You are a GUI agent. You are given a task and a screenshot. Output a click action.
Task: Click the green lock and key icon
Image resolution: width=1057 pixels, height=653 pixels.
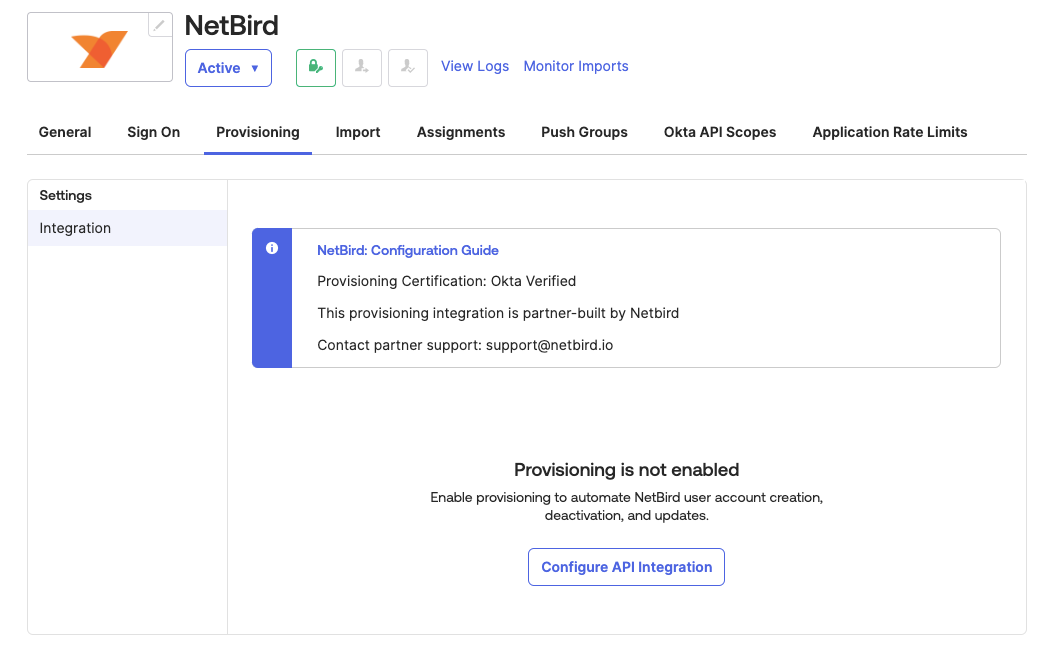(315, 67)
